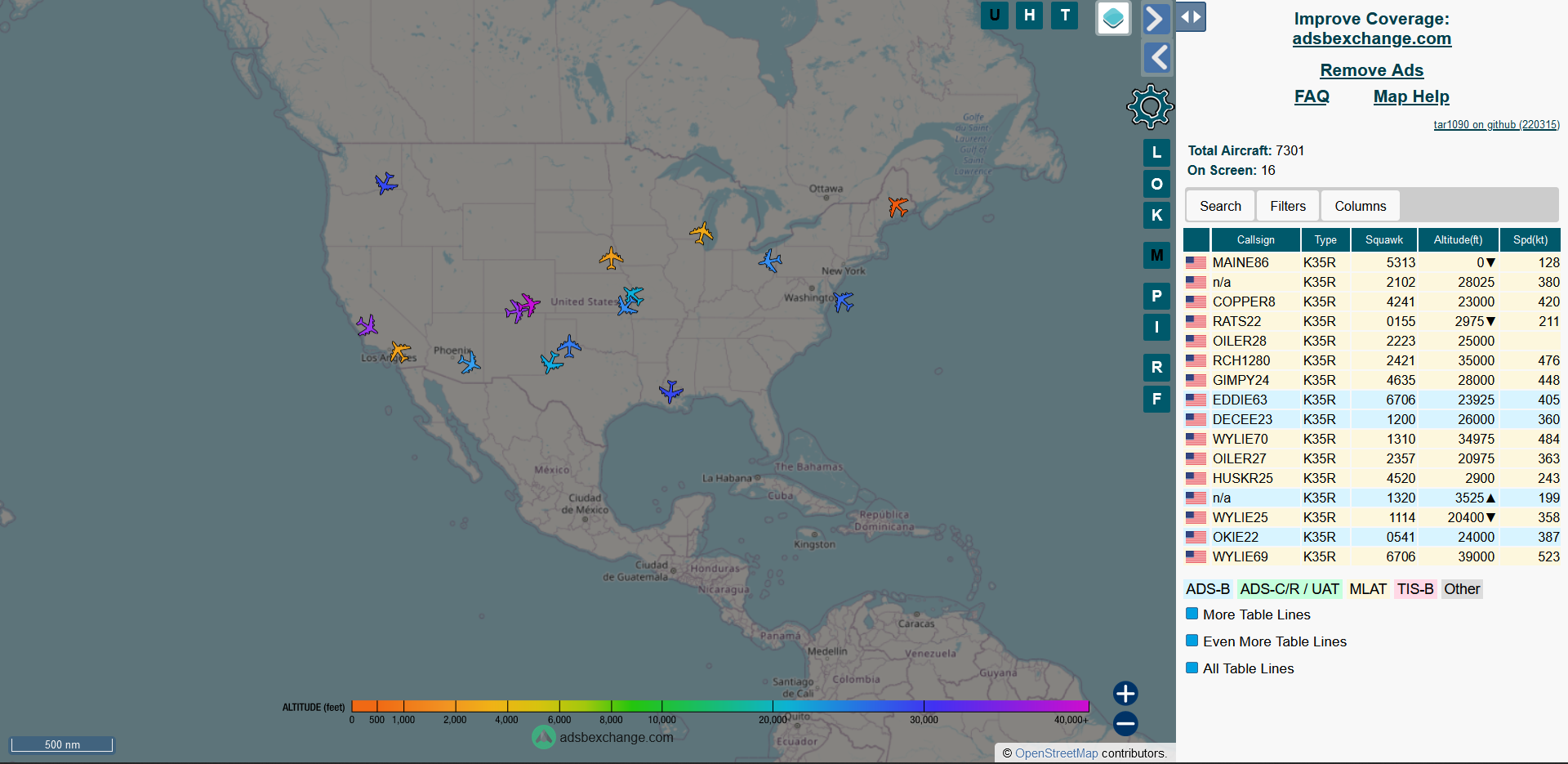Viewport: 1568px width, 764px height.
Task: Sort table by Spd(kt) column
Action: click(1530, 239)
